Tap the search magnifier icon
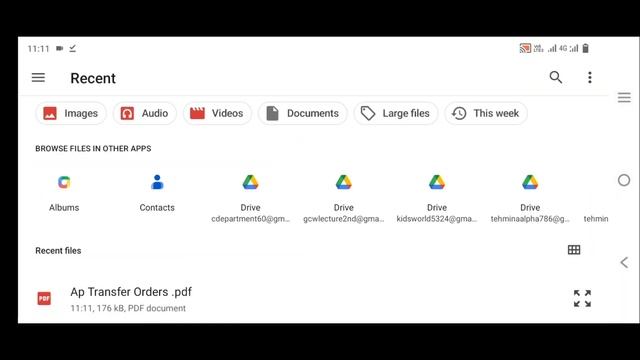The image size is (640, 360). 556,77
